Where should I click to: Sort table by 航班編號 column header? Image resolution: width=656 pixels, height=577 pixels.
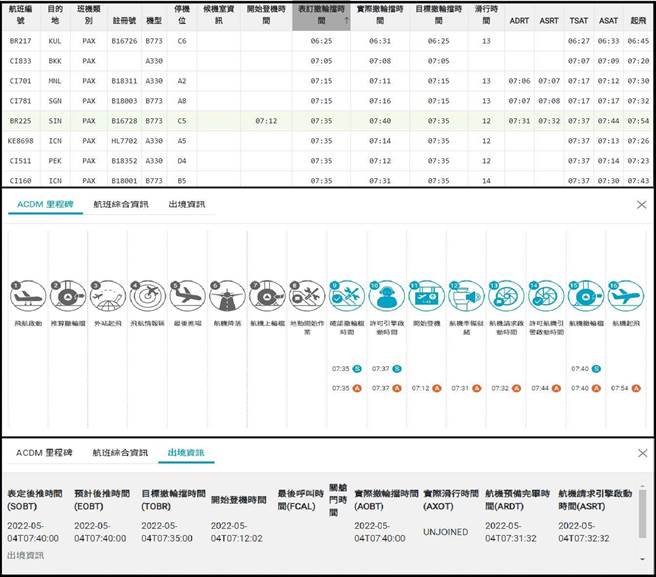click(x=22, y=17)
